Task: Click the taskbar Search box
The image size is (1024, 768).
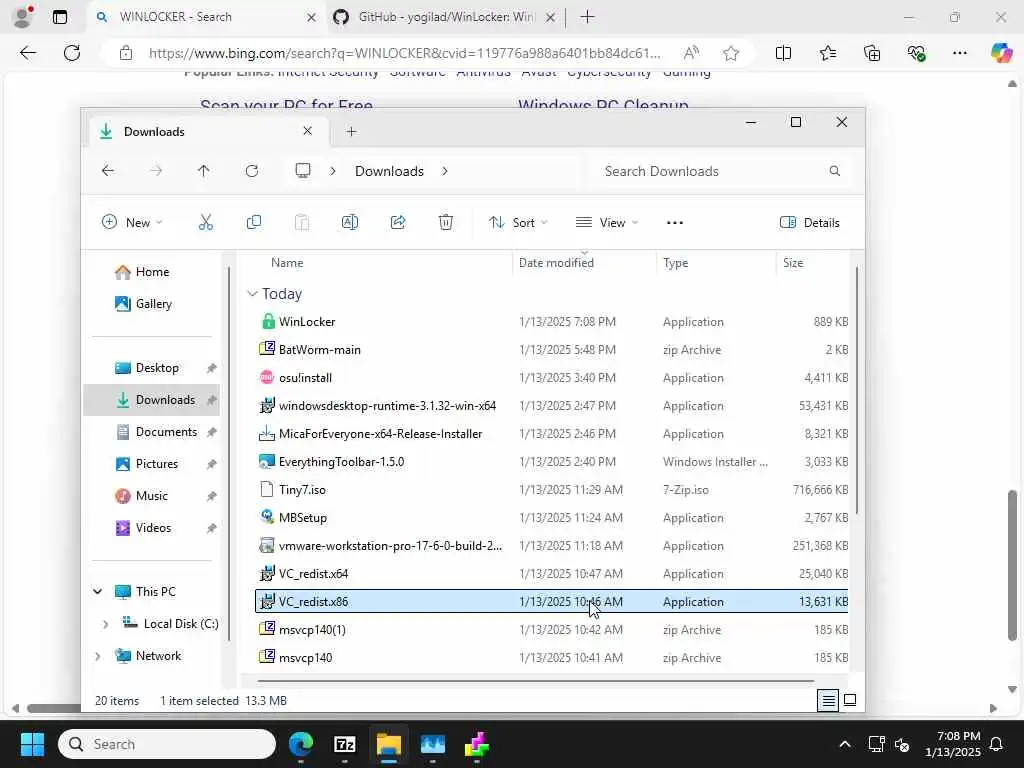Action: pyautogui.click(x=167, y=744)
